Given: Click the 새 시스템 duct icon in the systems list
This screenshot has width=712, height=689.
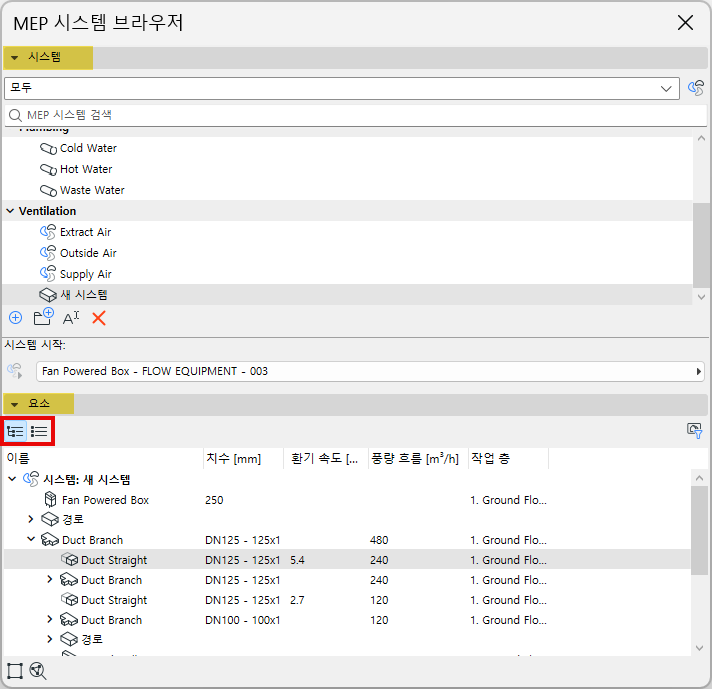Looking at the screenshot, I should pyautogui.click(x=48, y=295).
